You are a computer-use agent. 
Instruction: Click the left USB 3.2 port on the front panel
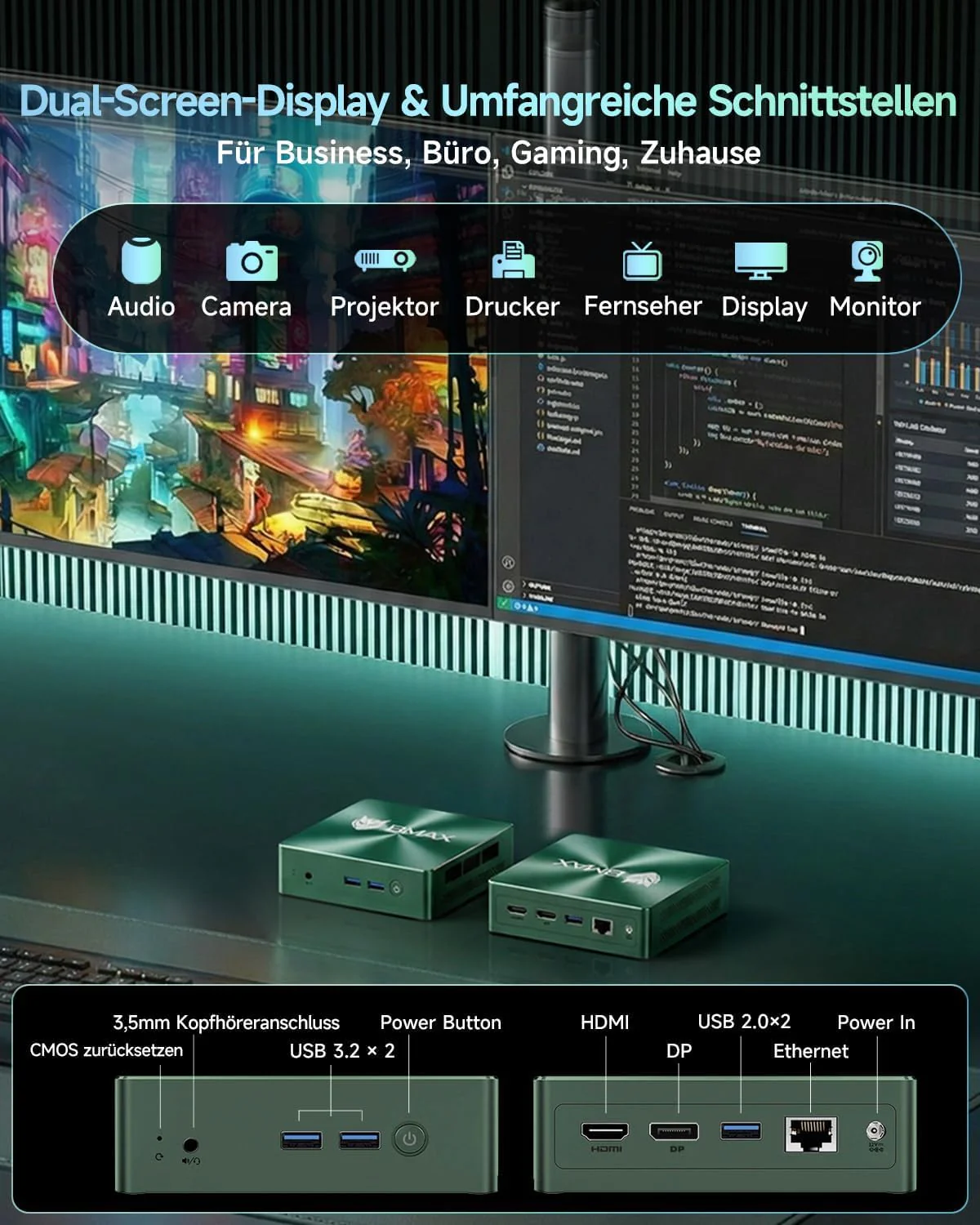(x=301, y=1139)
